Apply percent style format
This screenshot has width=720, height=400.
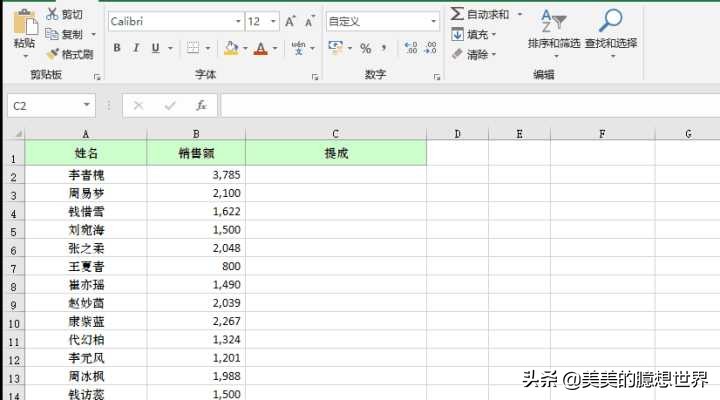pos(366,48)
